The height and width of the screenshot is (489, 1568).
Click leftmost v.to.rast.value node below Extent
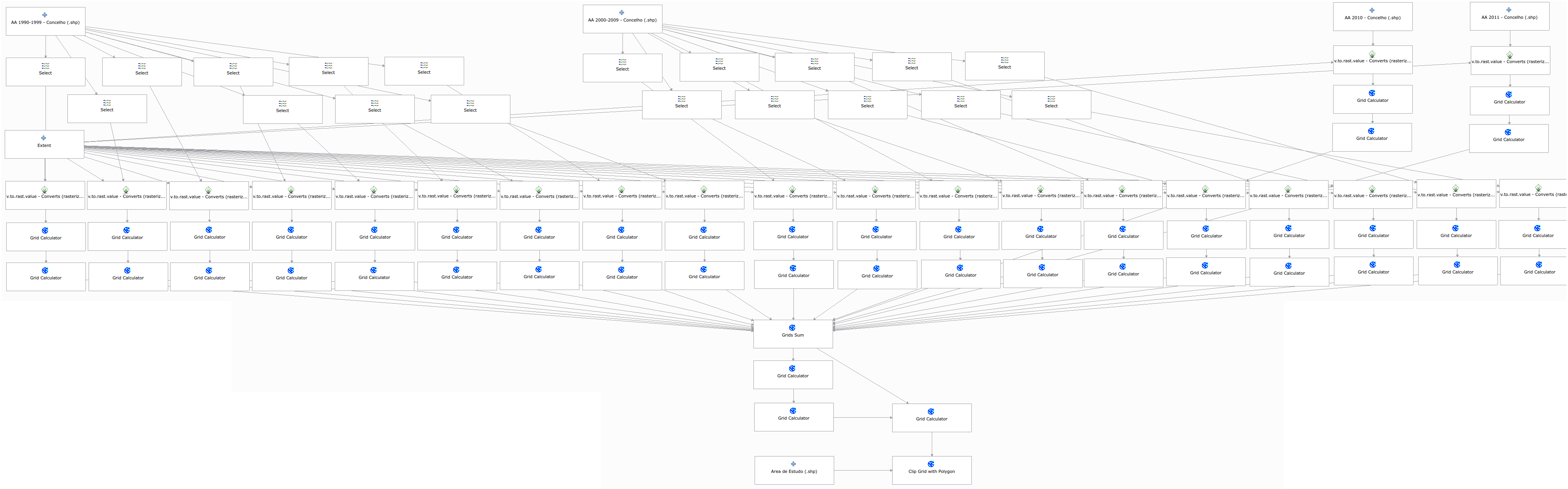pos(45,196)
